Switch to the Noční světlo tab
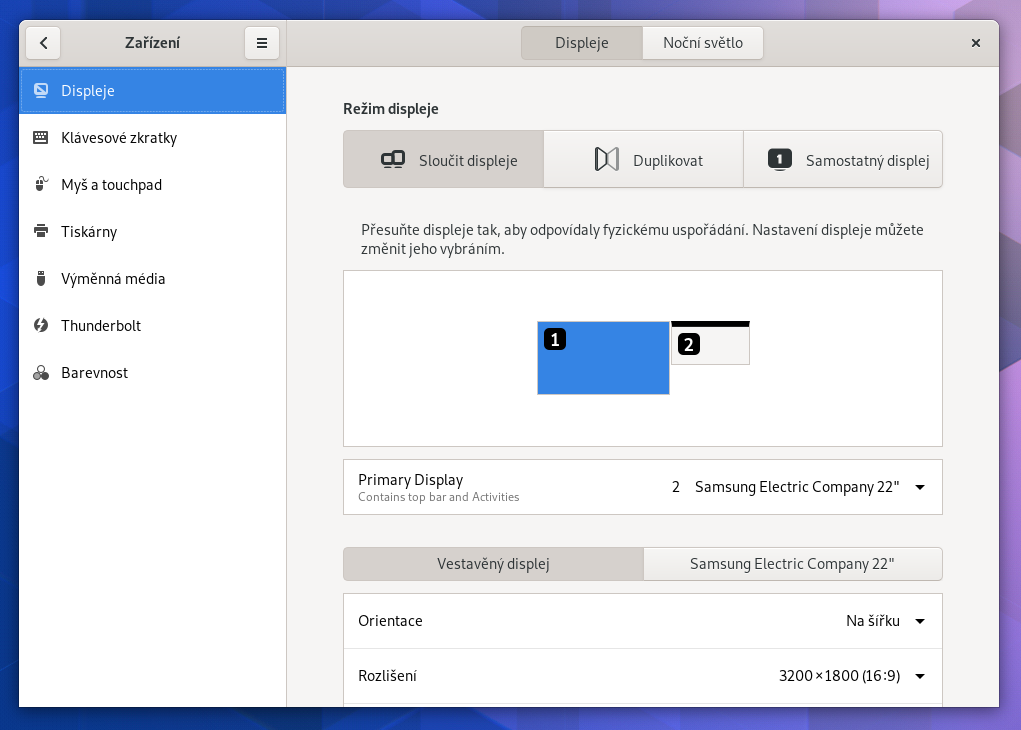 pos(702,43)
